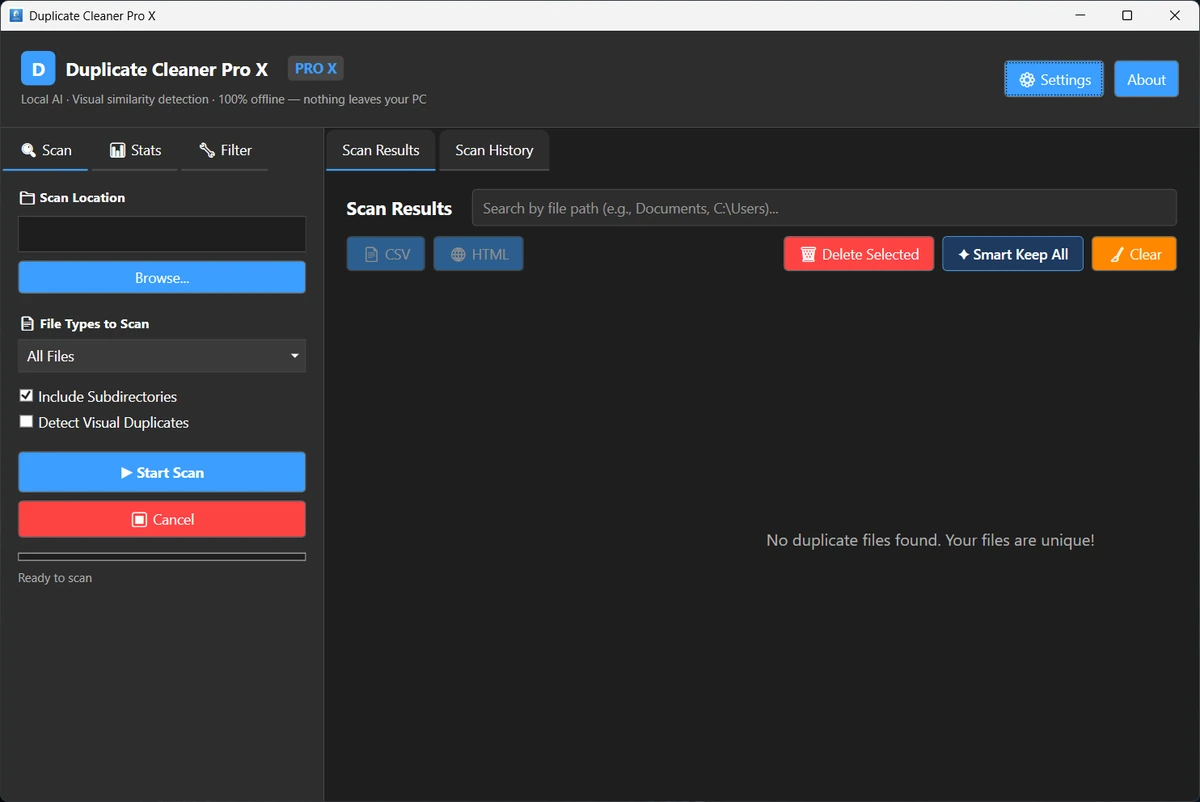
Task: Delete Selected duplicates
Action: 859,254
